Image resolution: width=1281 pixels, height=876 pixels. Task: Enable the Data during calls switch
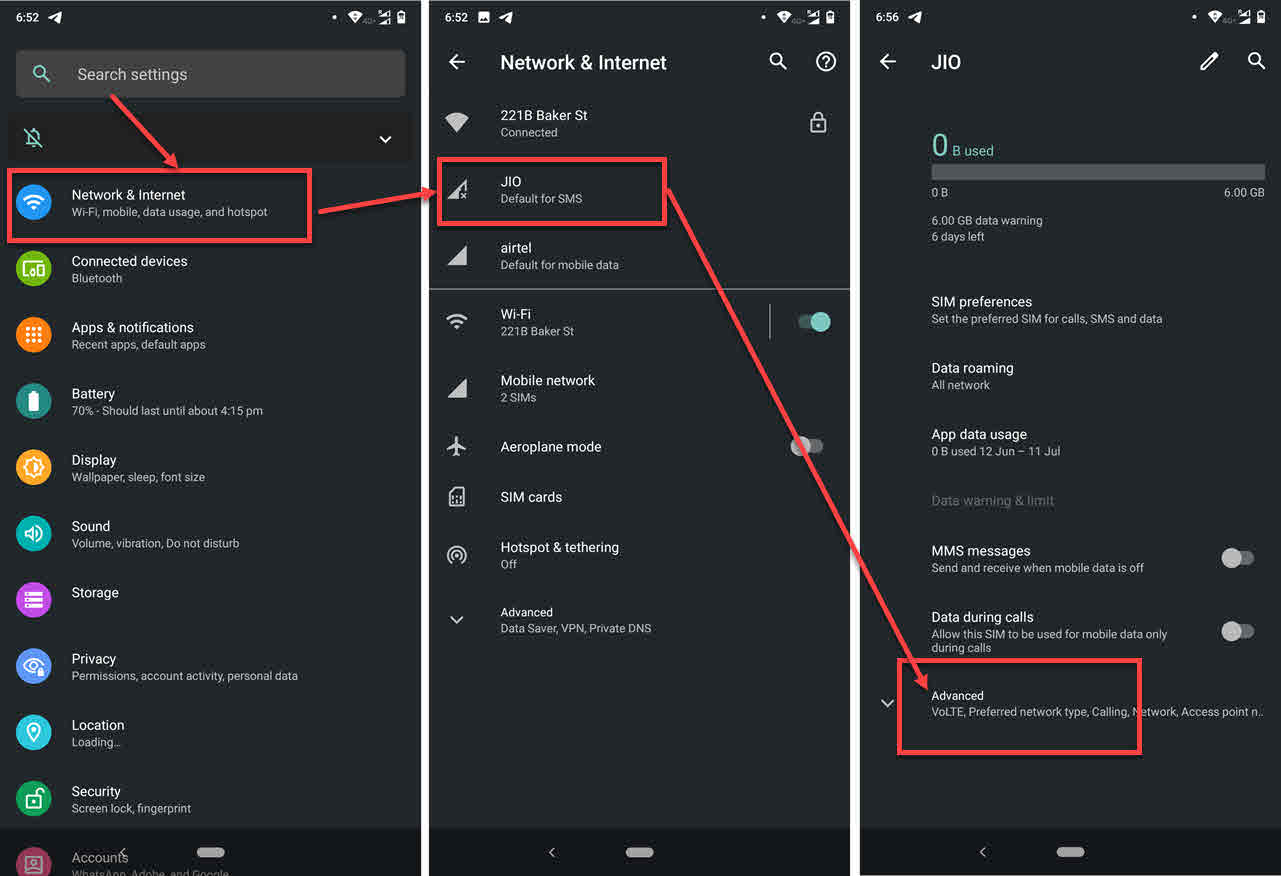[x=1238, y=631]
